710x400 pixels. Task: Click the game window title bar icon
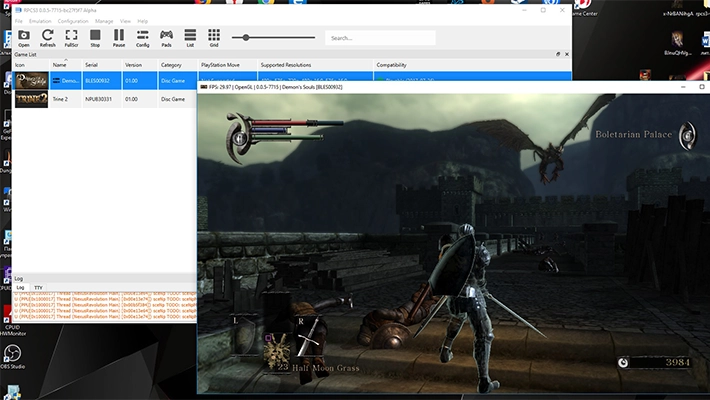coord(204,87)
